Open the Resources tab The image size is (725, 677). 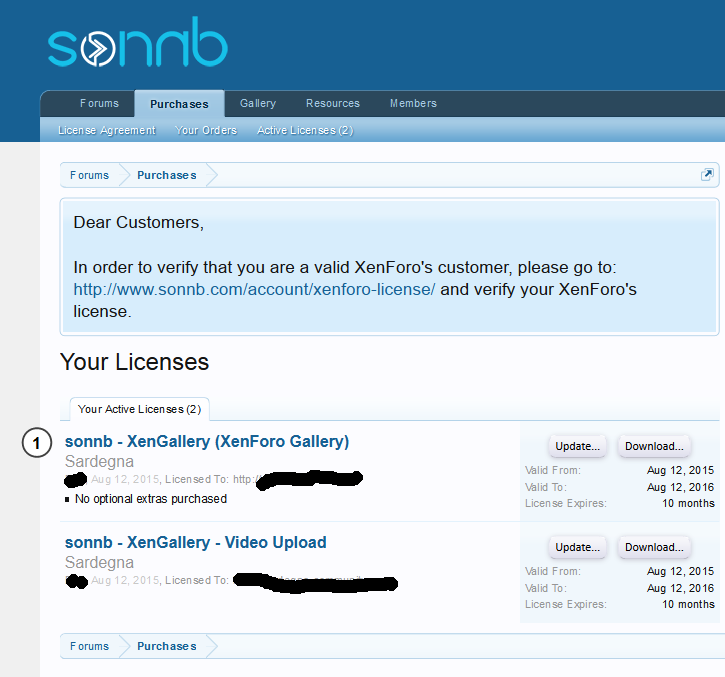pyautogui.click(x=333, y=104)
